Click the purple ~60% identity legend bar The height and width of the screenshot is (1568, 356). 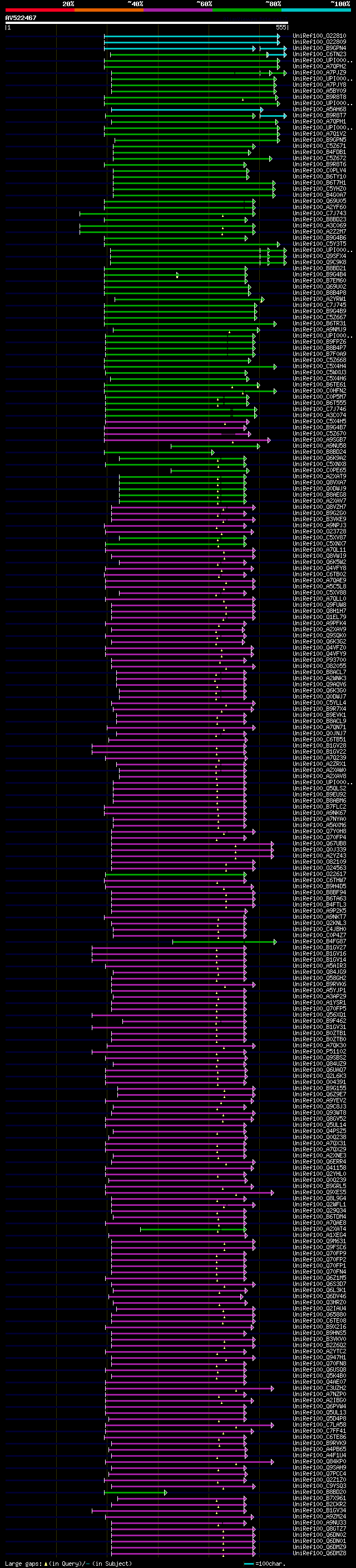click(177, 11)
